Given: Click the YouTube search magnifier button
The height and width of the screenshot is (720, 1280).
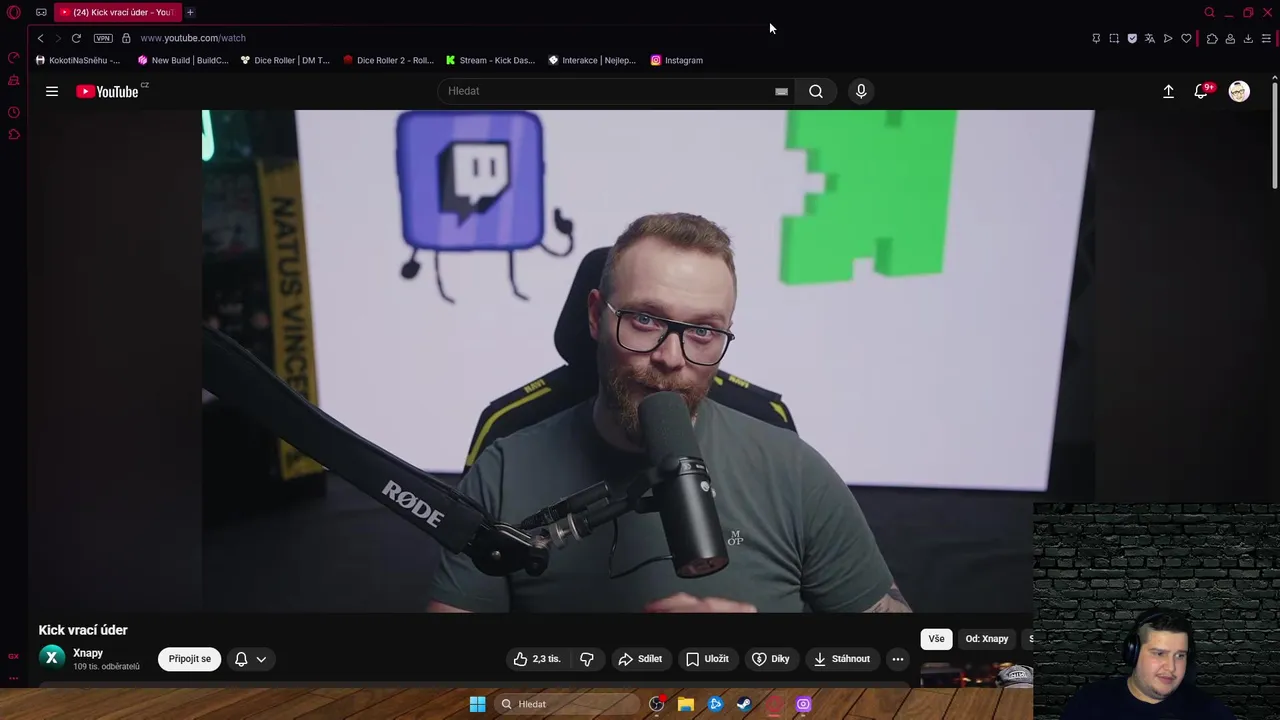Looking at the screenshot, I should pos(816,91).
